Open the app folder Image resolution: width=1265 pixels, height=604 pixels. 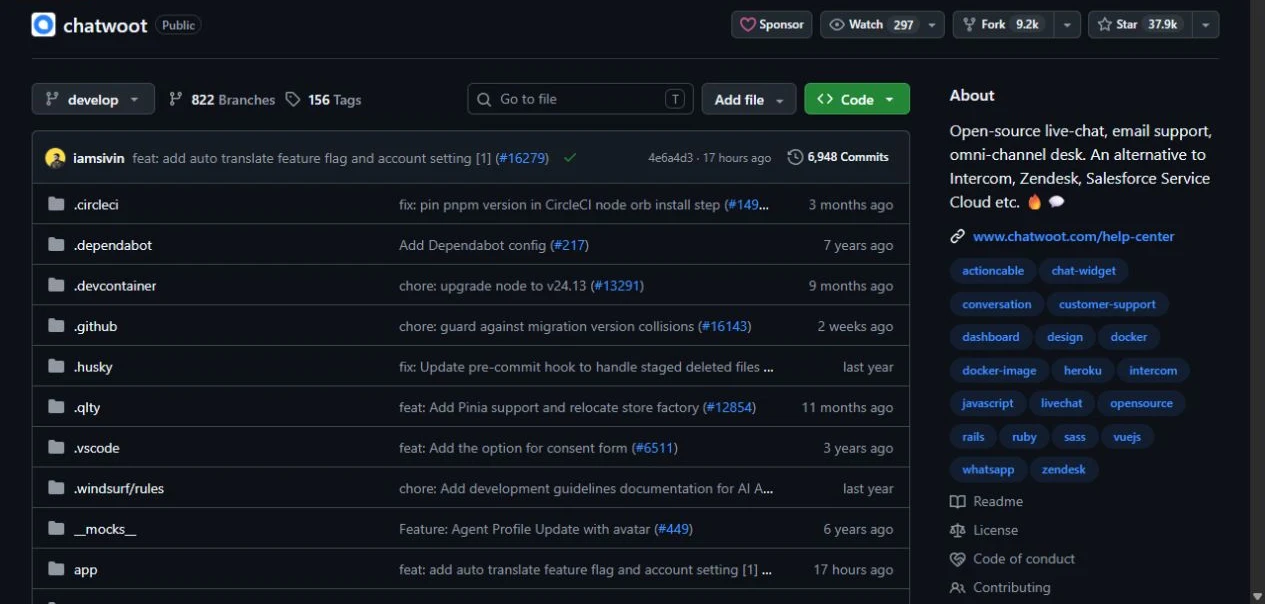(86, 570)
